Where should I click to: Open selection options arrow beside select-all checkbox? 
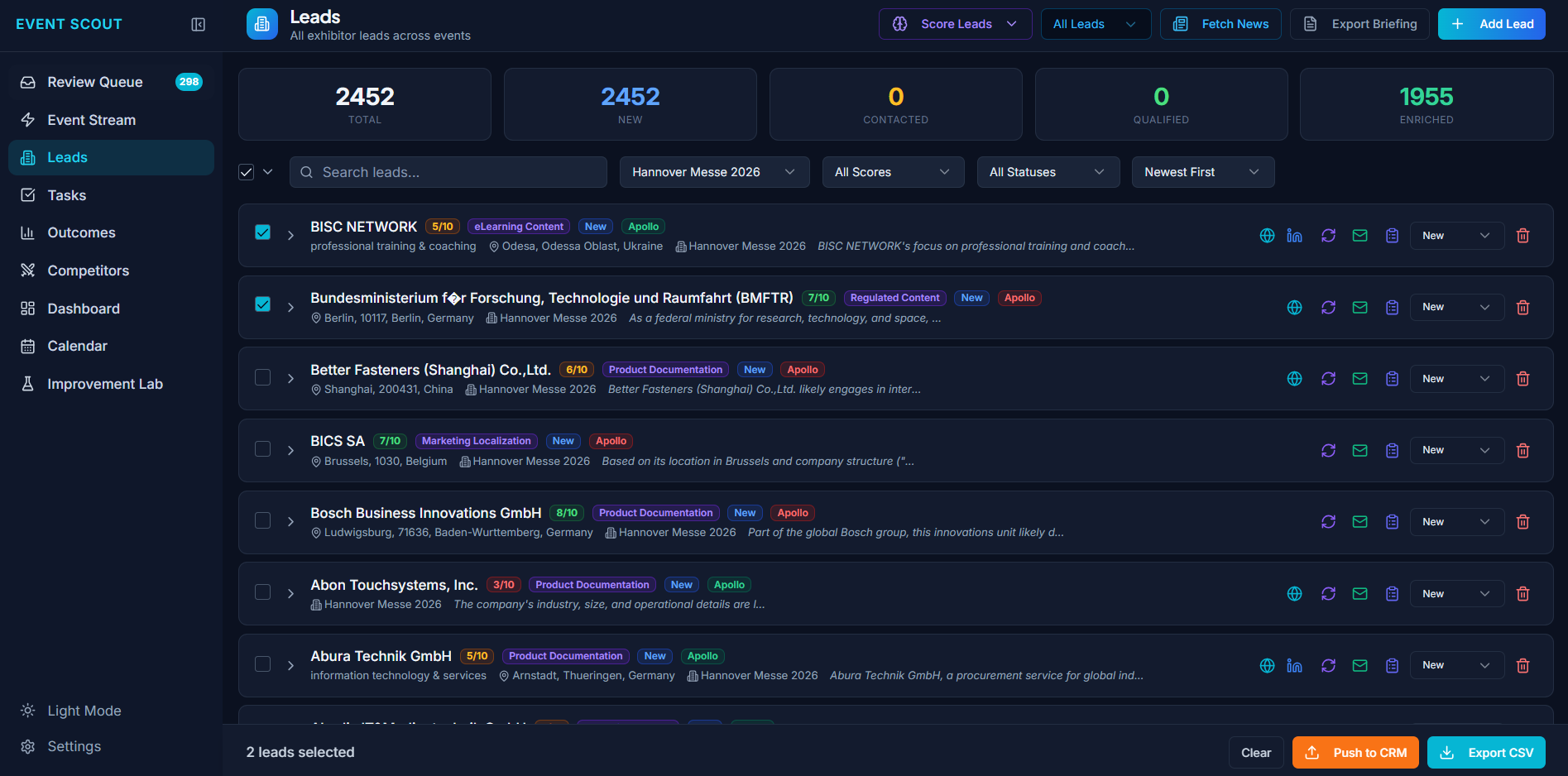pos(267,172)
